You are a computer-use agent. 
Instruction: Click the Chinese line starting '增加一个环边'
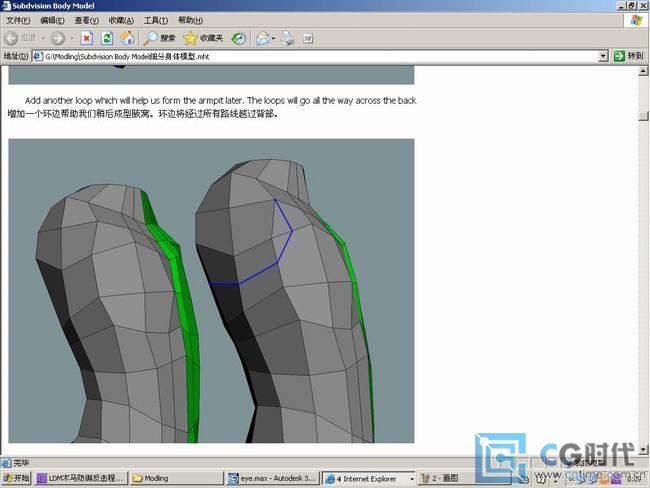click(143, 114)
